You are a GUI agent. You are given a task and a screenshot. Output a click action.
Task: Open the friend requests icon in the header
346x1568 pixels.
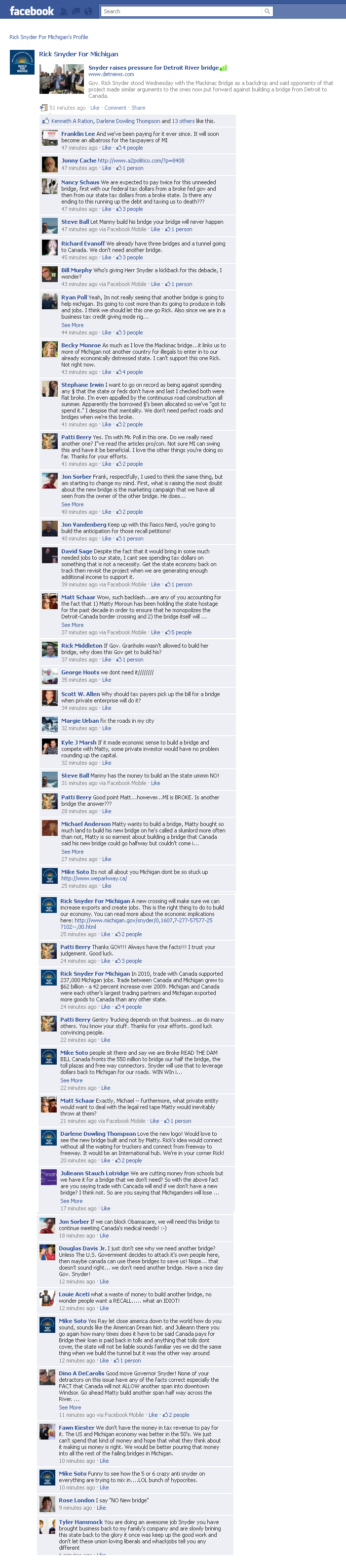pos(63,11)
